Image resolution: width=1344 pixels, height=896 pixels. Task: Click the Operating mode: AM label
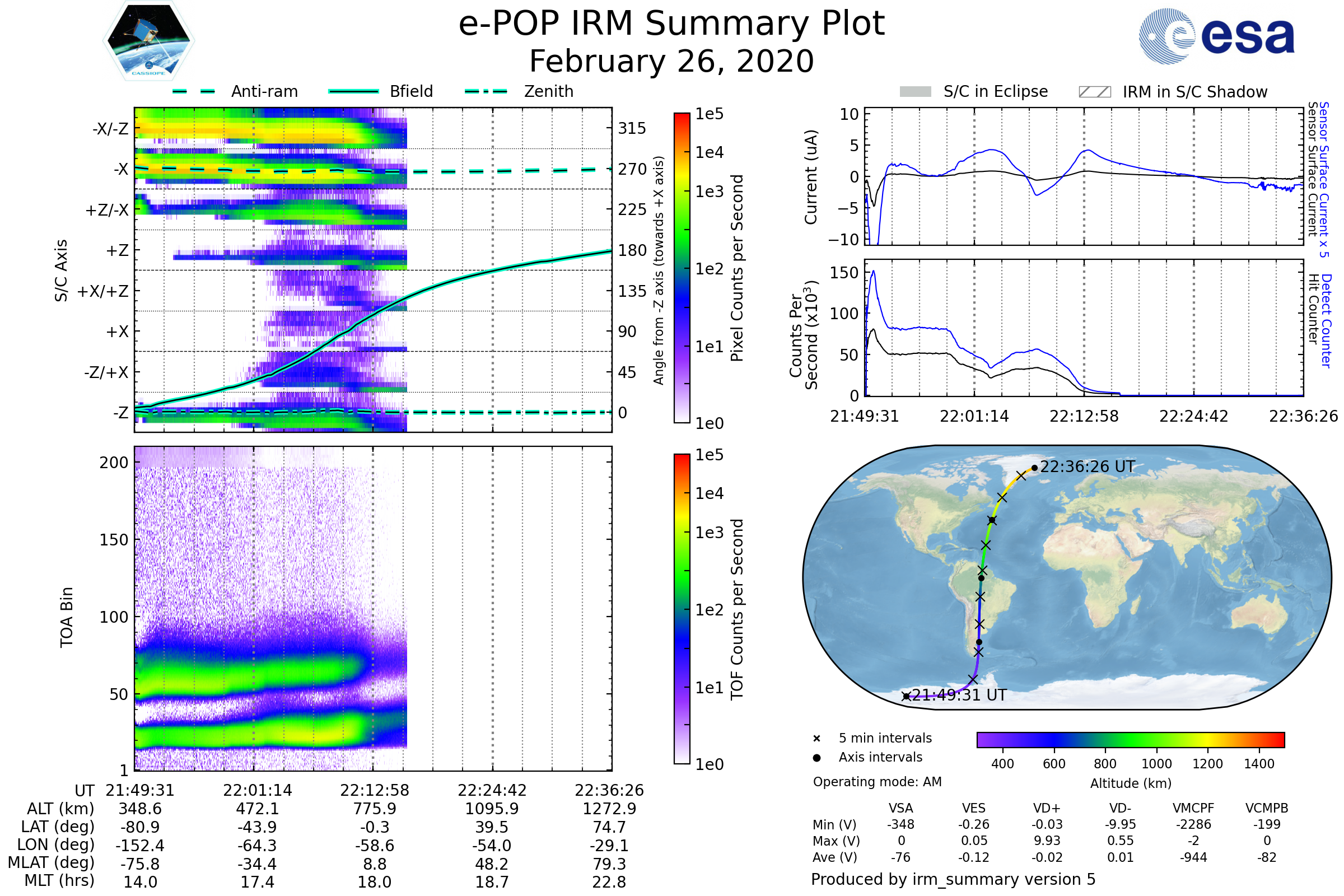[x=877, y=782]
